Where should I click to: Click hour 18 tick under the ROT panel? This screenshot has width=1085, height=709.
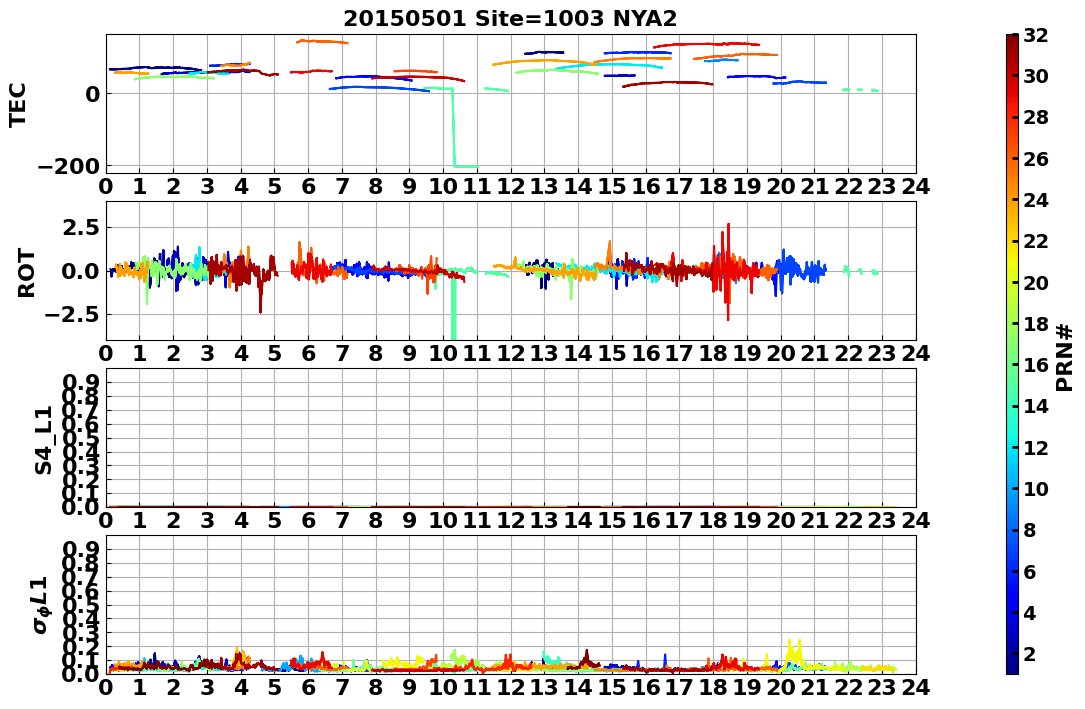[x=713, y=353]
